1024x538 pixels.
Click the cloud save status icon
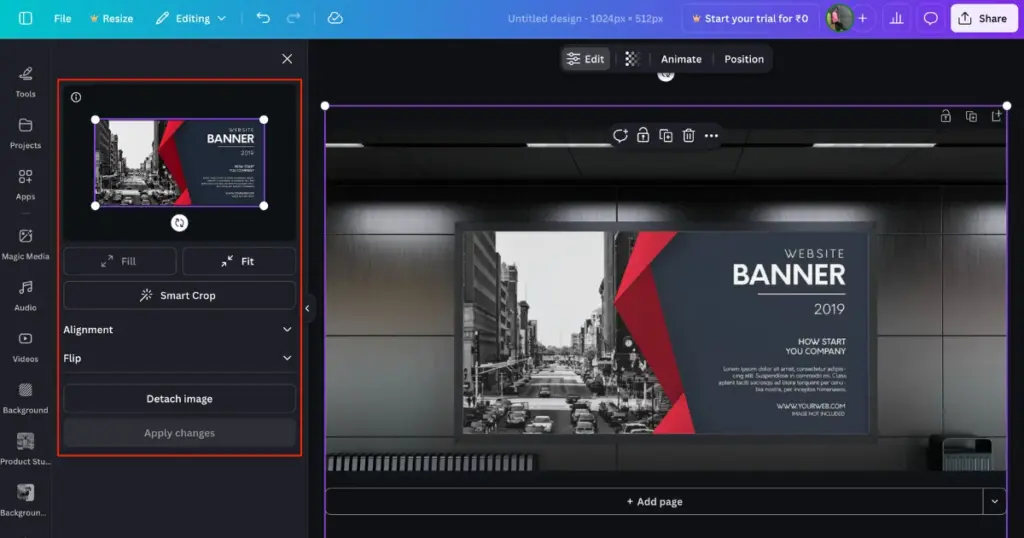click(x=335, y=18)
